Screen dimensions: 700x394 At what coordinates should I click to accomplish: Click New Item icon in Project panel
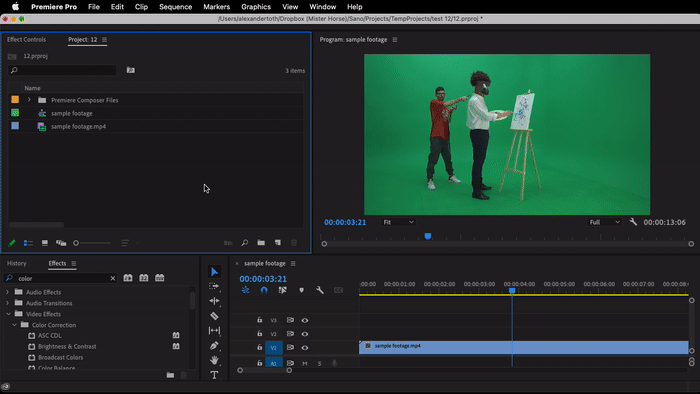pyautogui.click(x=278, y=243)
